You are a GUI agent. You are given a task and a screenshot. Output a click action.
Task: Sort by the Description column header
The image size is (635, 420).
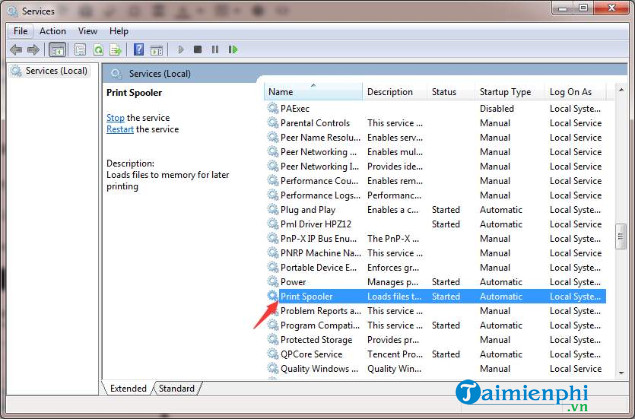coord(395,92)
